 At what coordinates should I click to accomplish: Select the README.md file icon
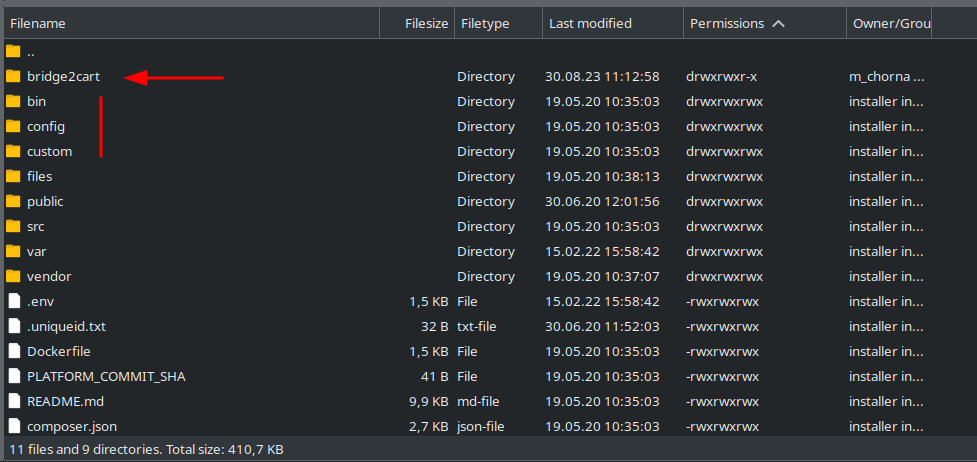pos(14,402)
